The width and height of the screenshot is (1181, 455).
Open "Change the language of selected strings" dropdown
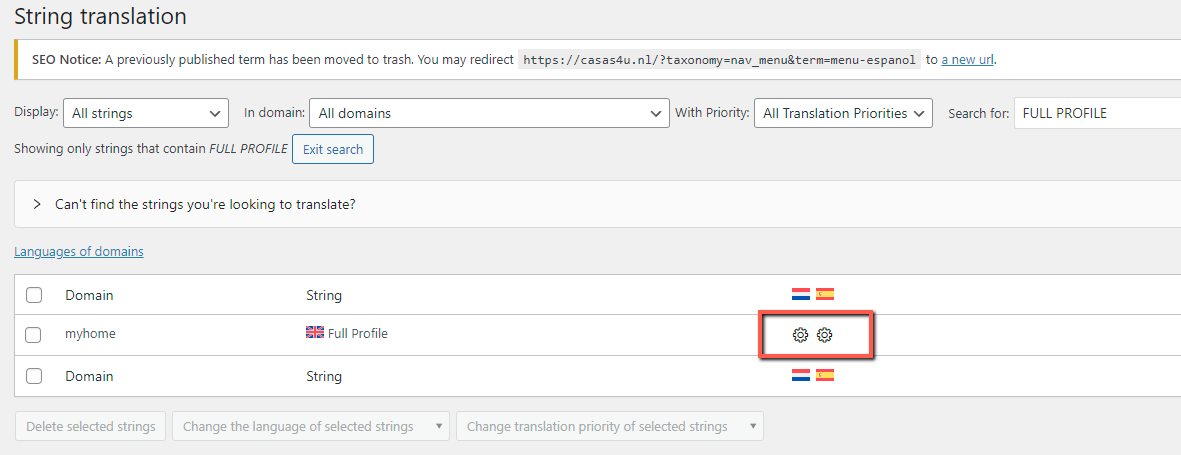[311, 426]
